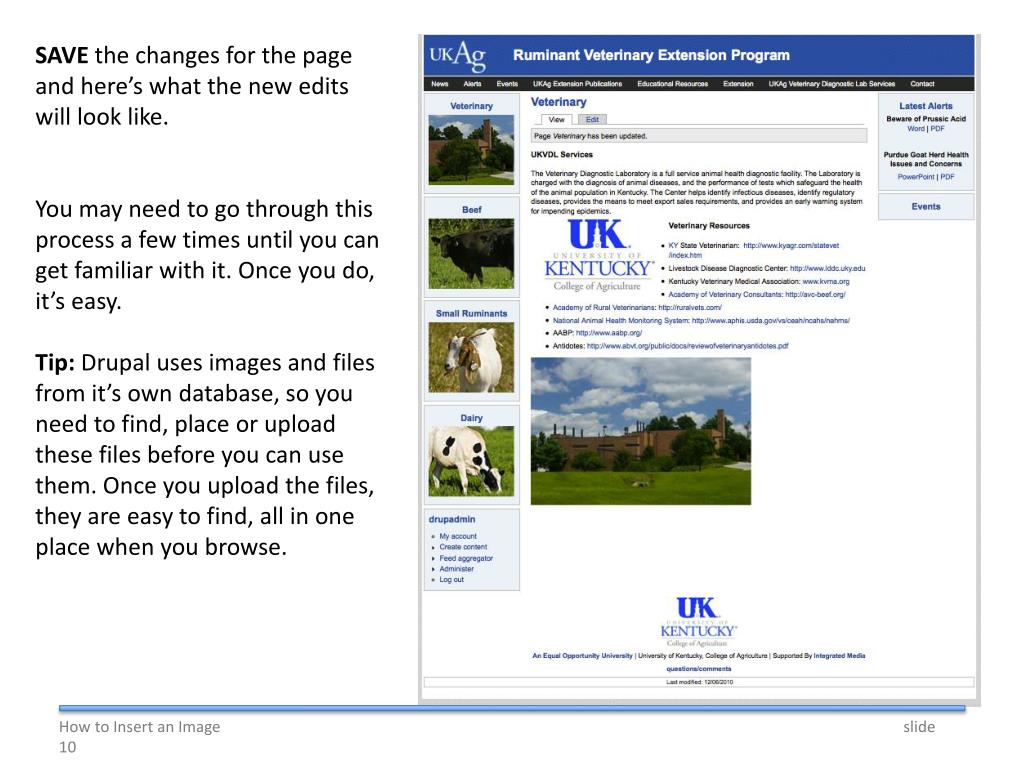Viewport: 1024px width, 768px height.
Task: Open Create content link
Action: [463, 547]
